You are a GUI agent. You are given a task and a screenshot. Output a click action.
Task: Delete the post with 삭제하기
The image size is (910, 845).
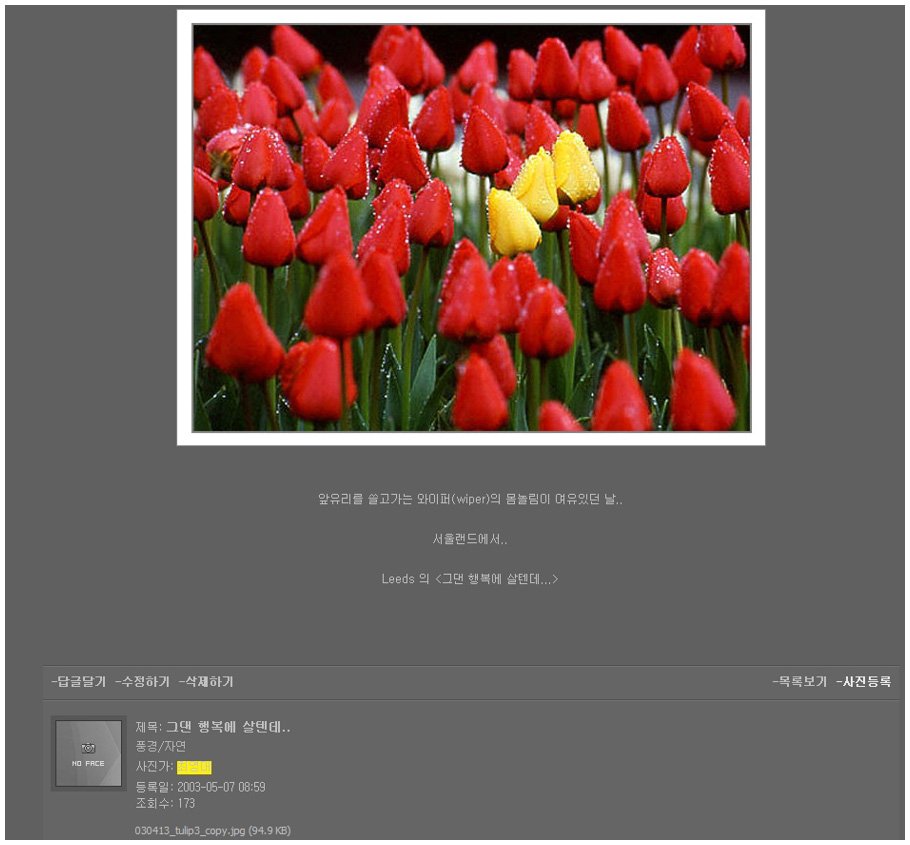coord(206,682)
